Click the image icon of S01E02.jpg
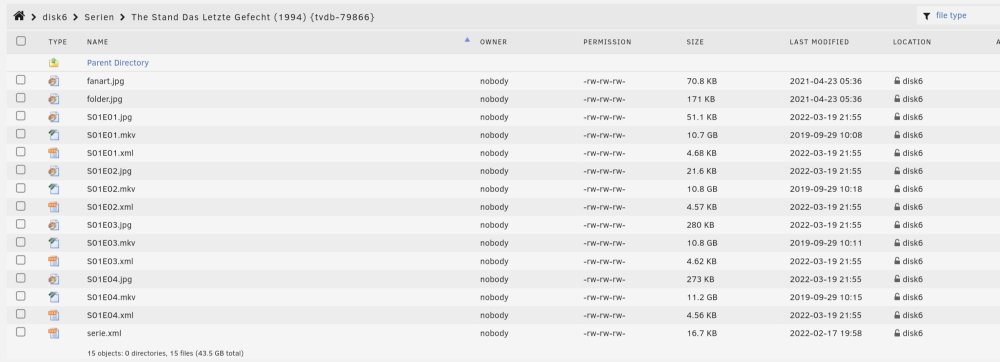The image size is (1000, 362). click(54, 171)
